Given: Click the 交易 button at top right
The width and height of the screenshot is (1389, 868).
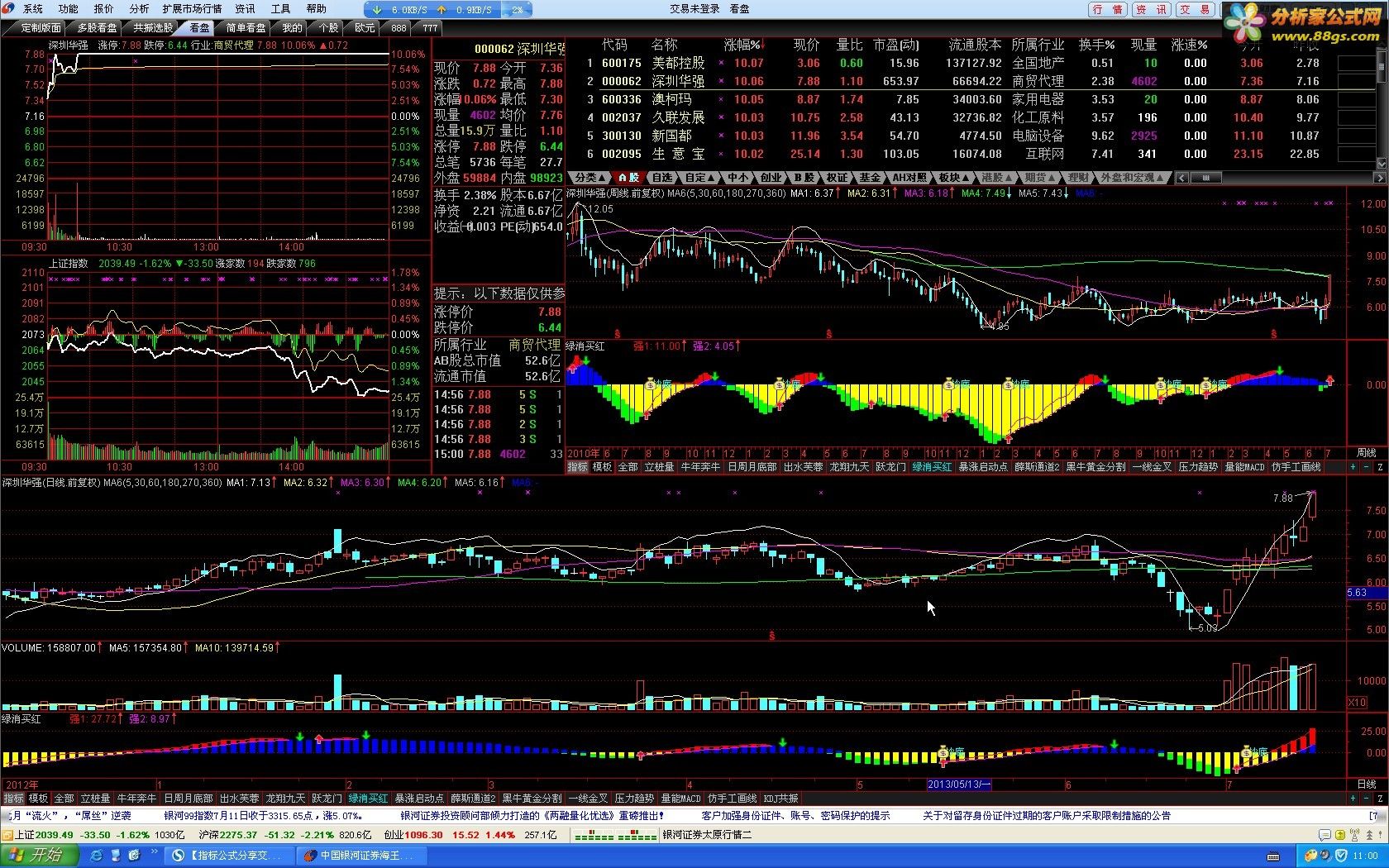Looking at the screenshot, I should pos(1195,10).
